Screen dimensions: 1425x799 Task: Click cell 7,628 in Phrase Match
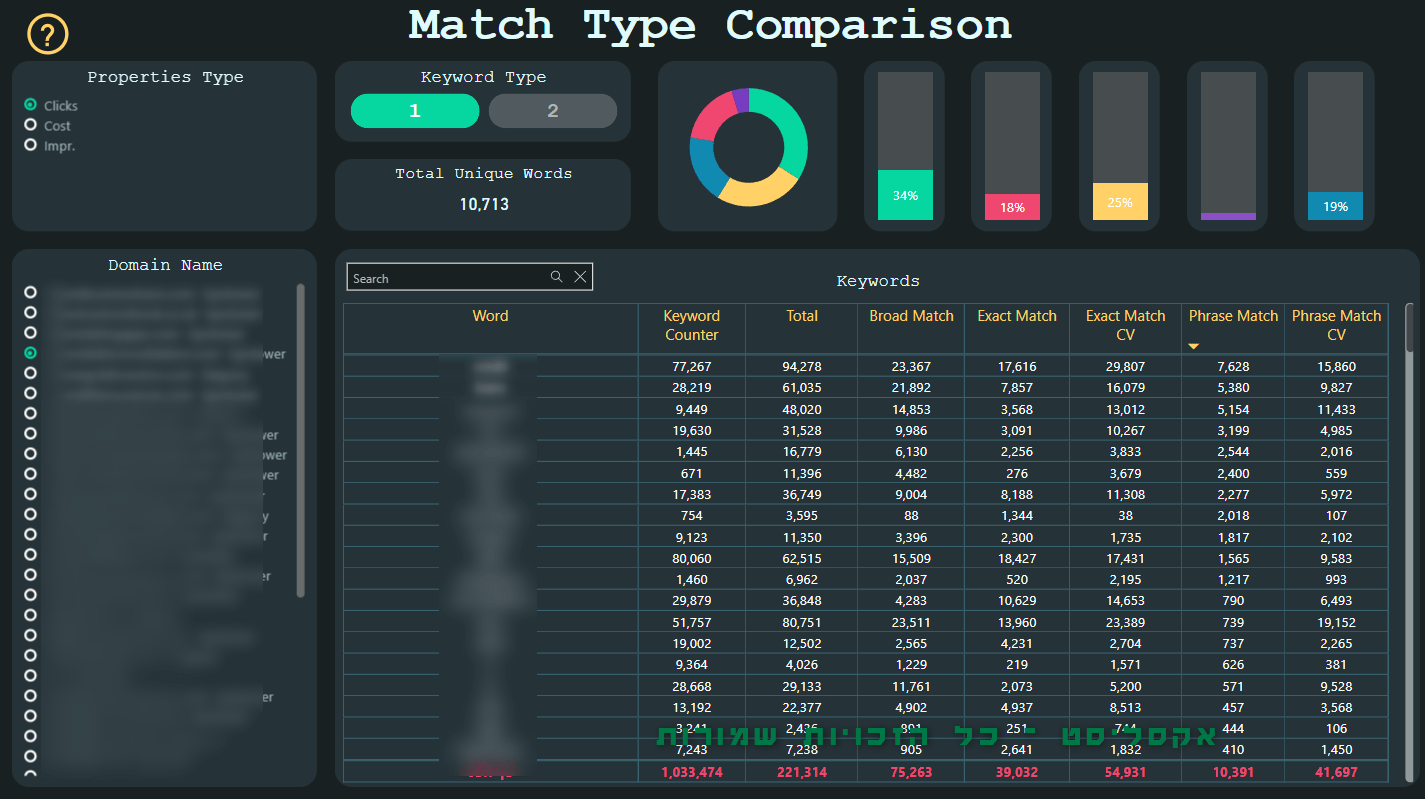pyautogui.click(x=1233, y=367)
